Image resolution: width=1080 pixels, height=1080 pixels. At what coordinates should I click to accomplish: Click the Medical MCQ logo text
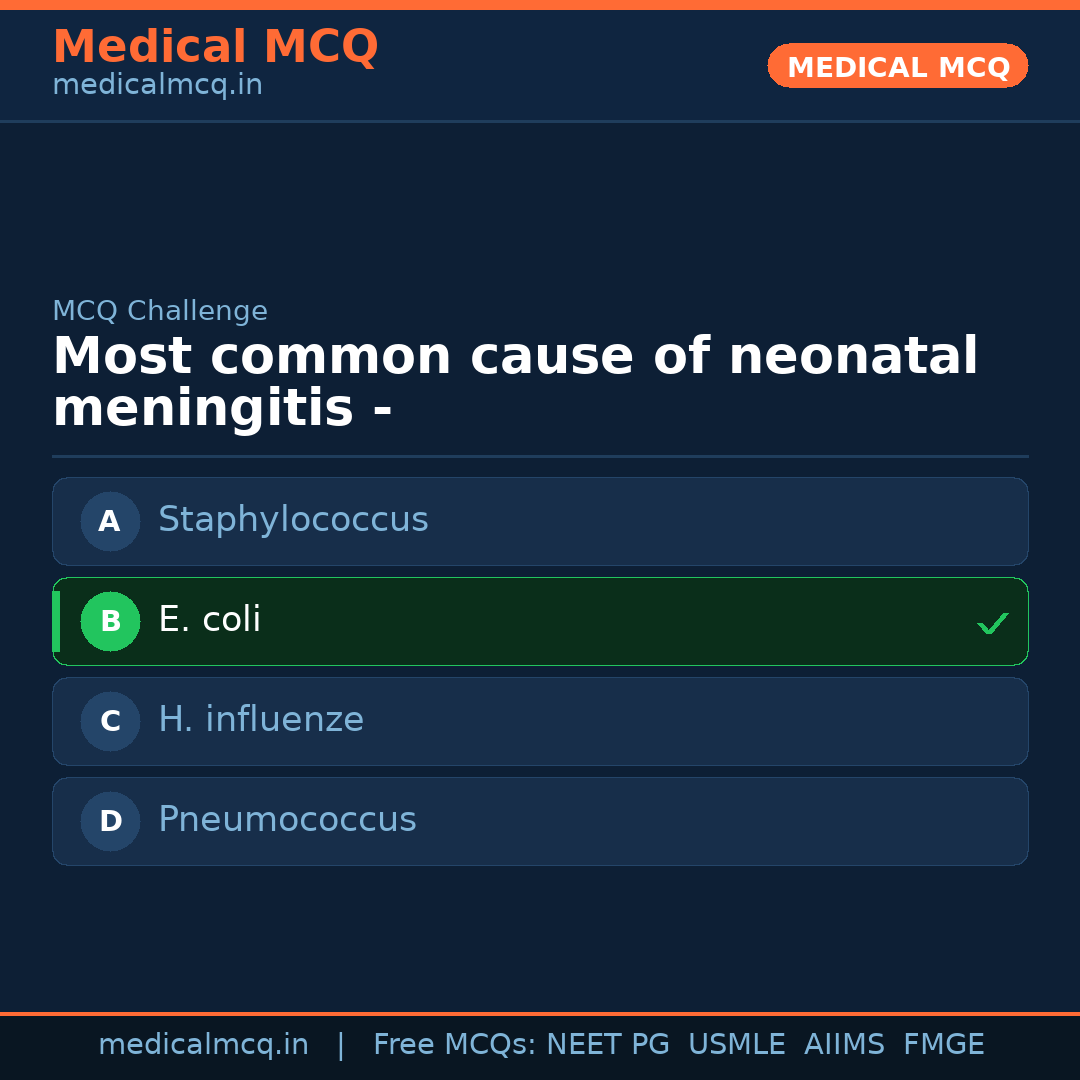point(215,47)
